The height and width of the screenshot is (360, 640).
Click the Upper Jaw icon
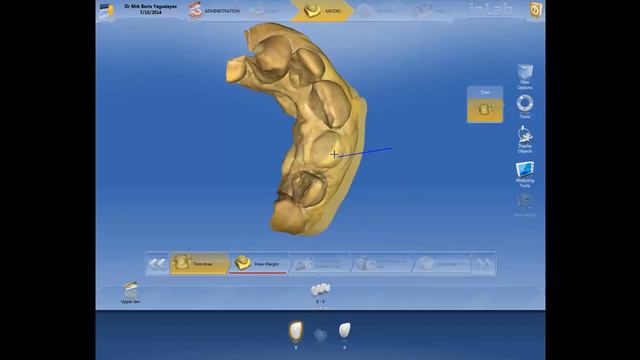tap(130, 292)
